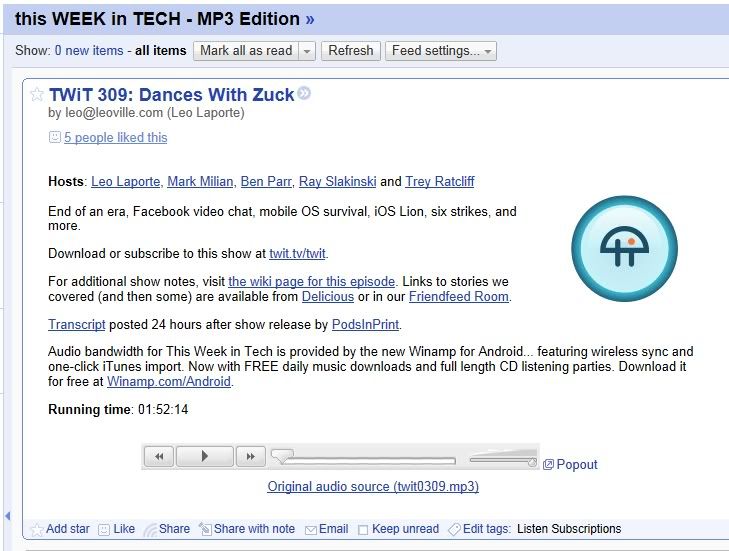Tick the Keep unread checkbox
The image size is (729, 551).
click(x=363, y=530)
